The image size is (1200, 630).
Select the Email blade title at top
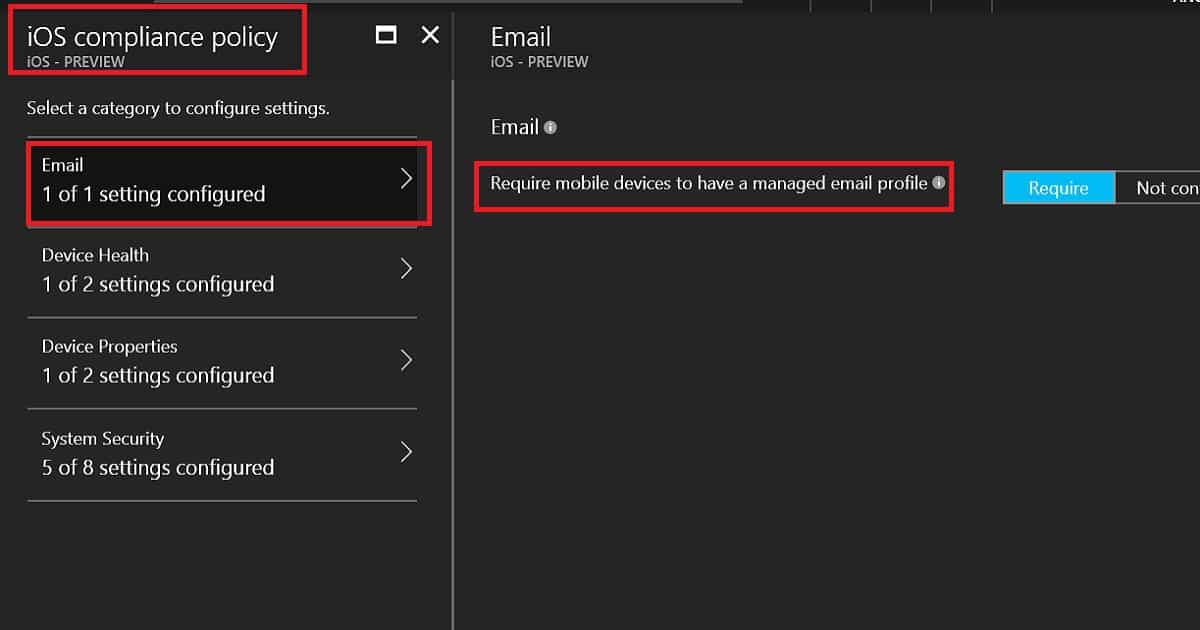pyautogui.click(x=521, y=37)
